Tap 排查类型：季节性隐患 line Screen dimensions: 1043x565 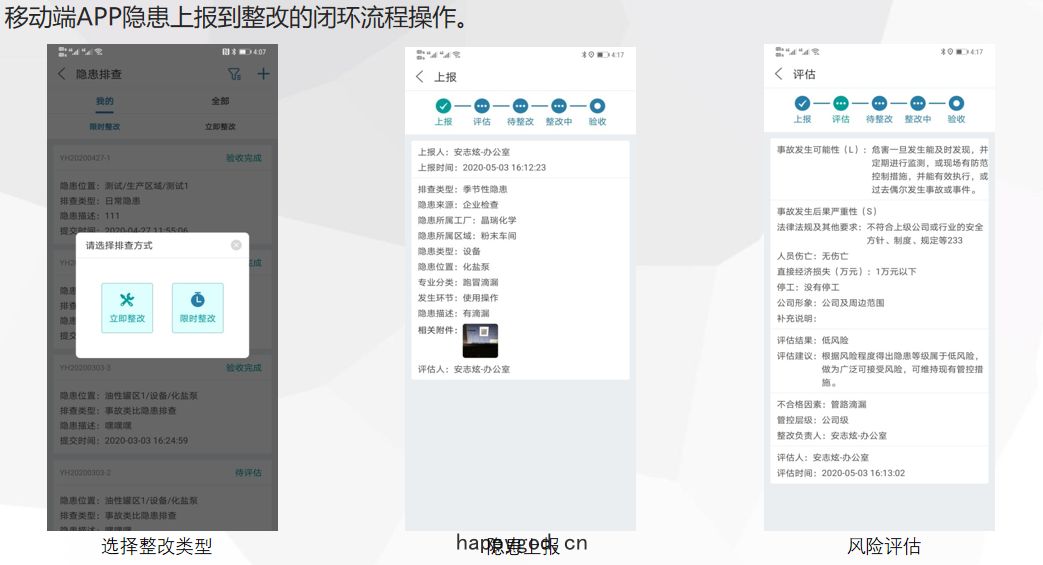tap(463, 189)
